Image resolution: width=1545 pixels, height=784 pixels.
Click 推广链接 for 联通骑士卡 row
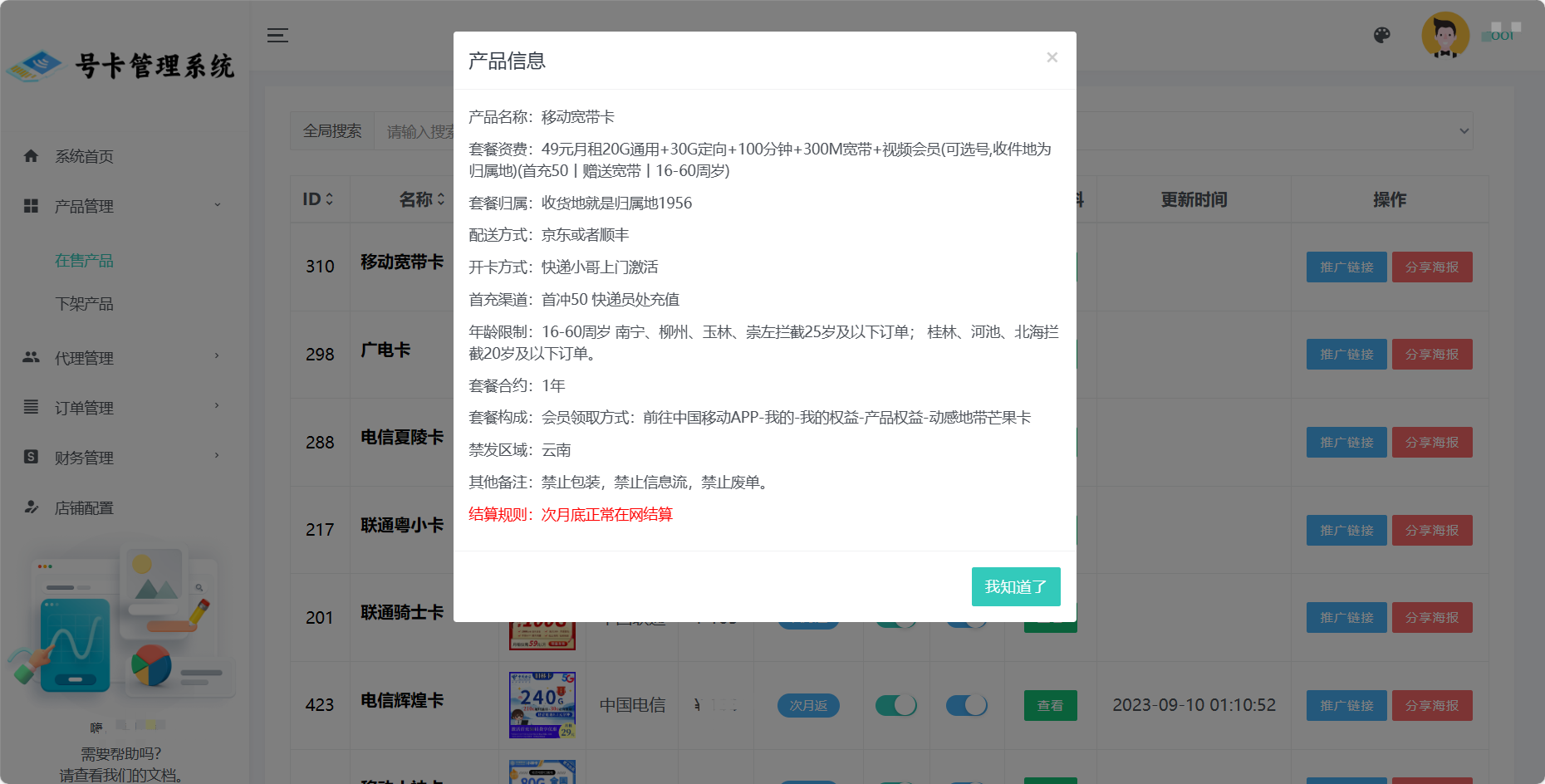point(1346,618)
